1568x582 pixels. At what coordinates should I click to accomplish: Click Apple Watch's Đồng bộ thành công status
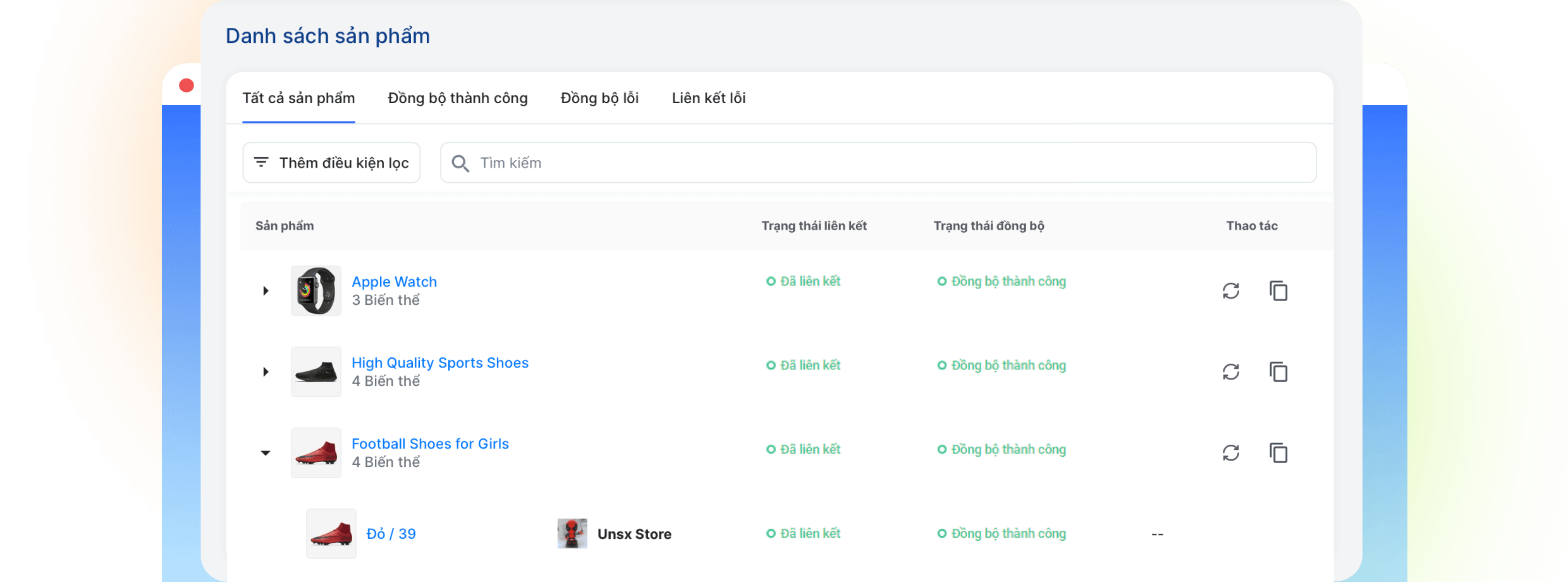click(x=1001, y=282)
